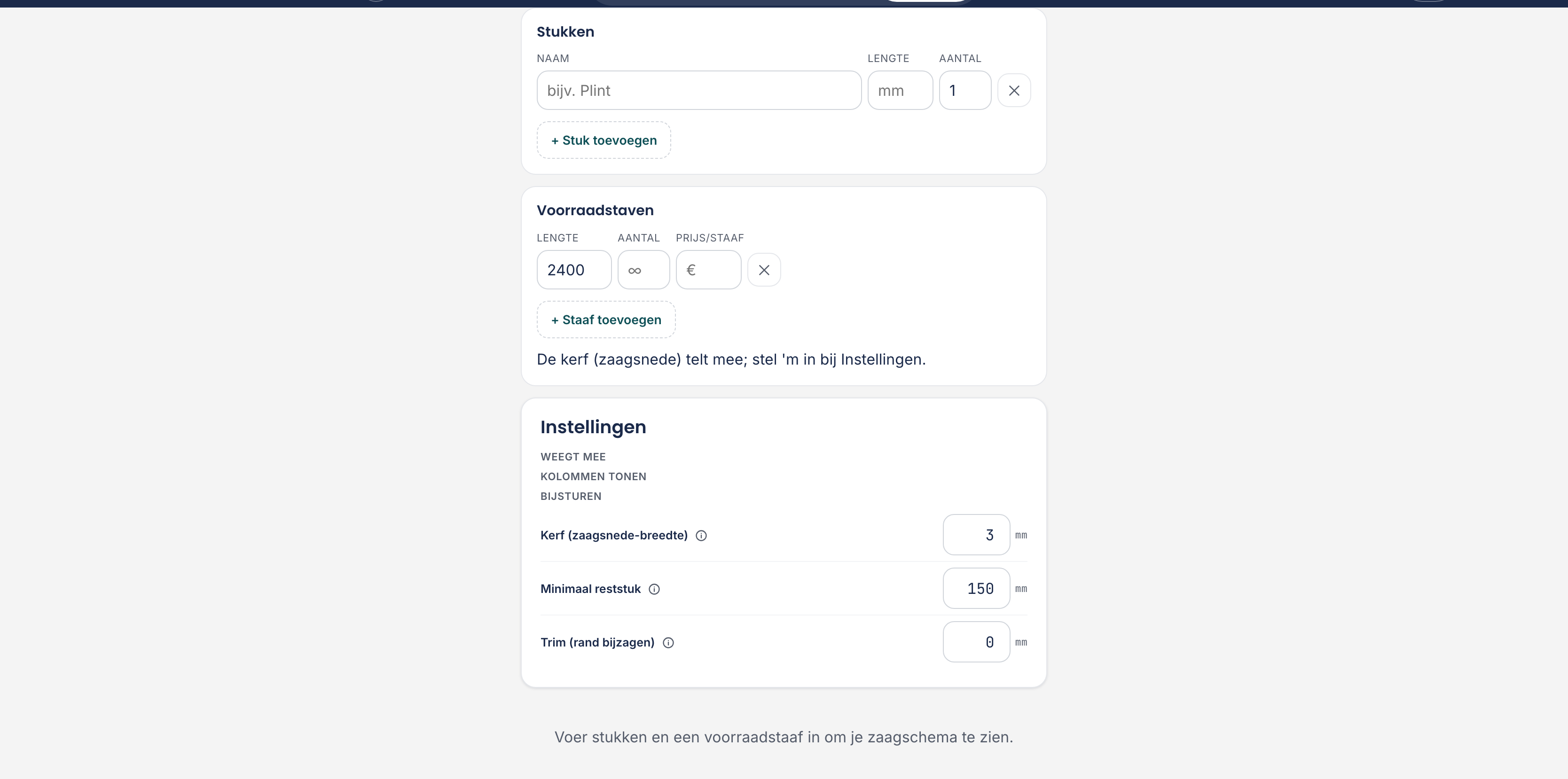The width and height of the screenshot is (1568, 779).
Task: Click the stock Aantal infinity field
Action: (643, 270)
